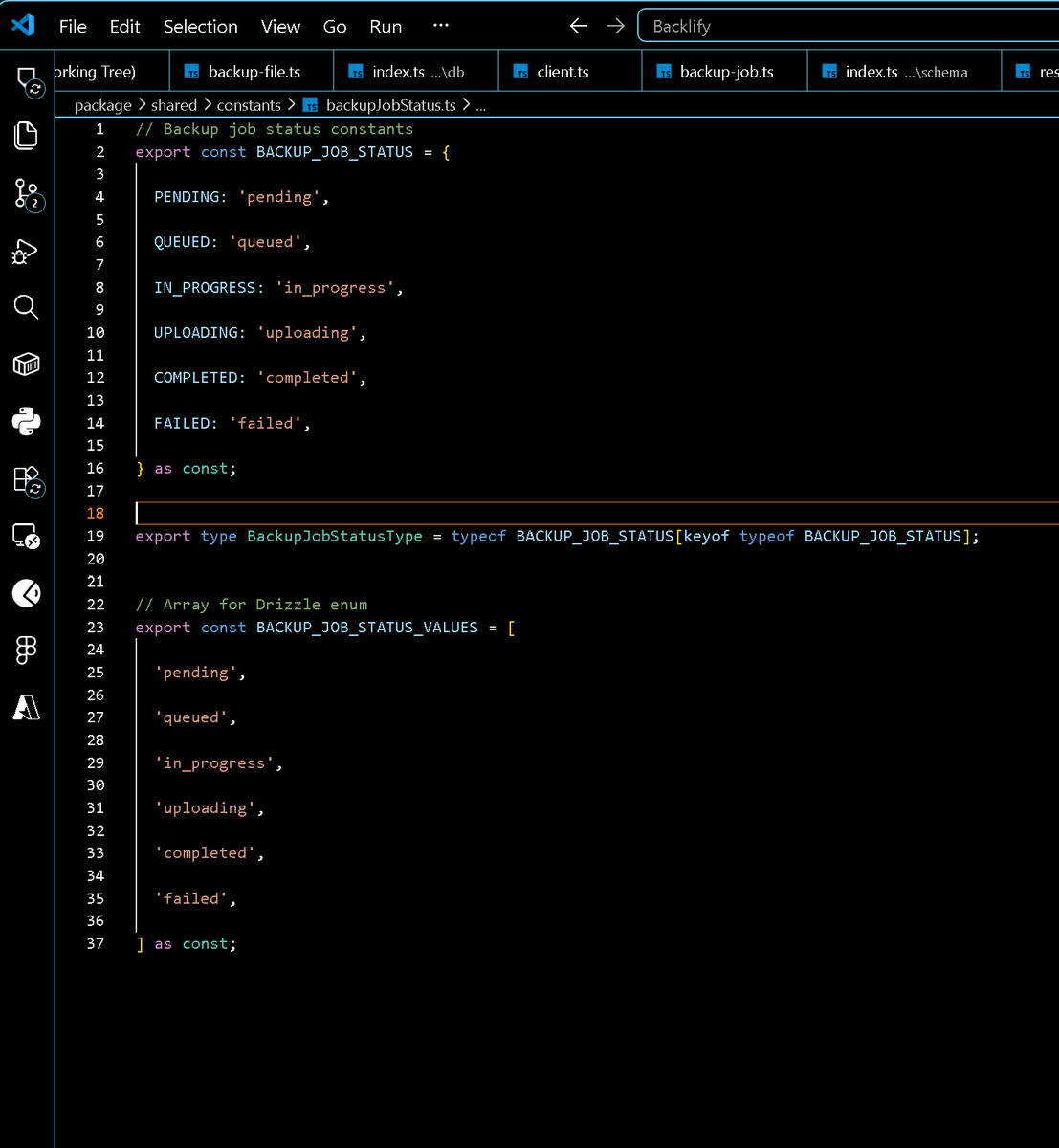Click TS icon beside breadcrumb backupJobStatus.ts
Screen dimensions: 1059x1148
click(x=310, y=105)
